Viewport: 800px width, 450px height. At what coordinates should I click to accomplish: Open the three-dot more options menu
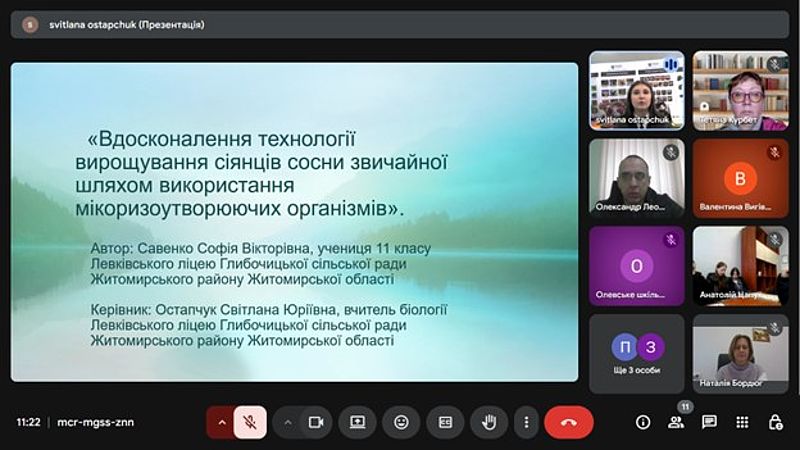click(526, 422)
